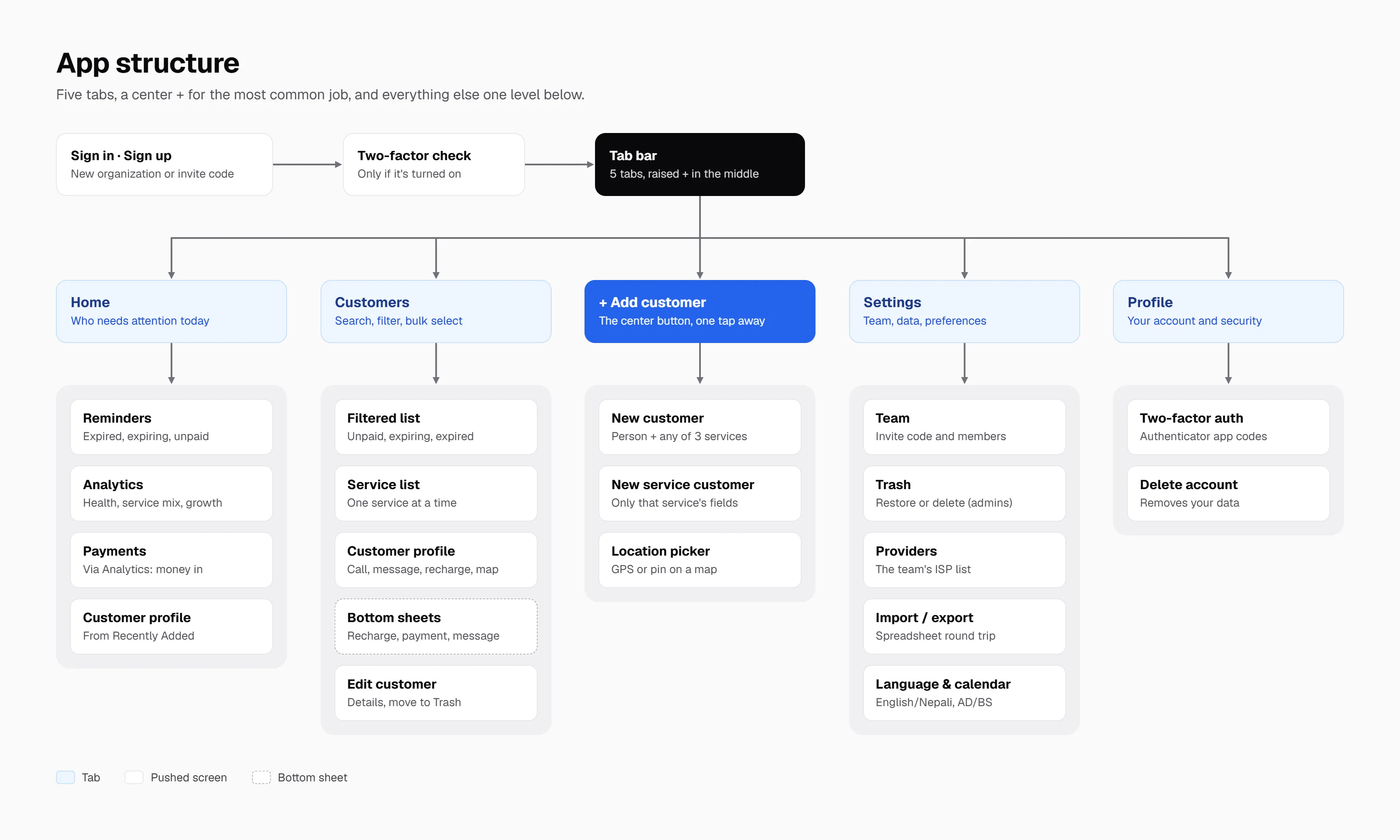Click the Edit customer card

(x=436, y=693)
